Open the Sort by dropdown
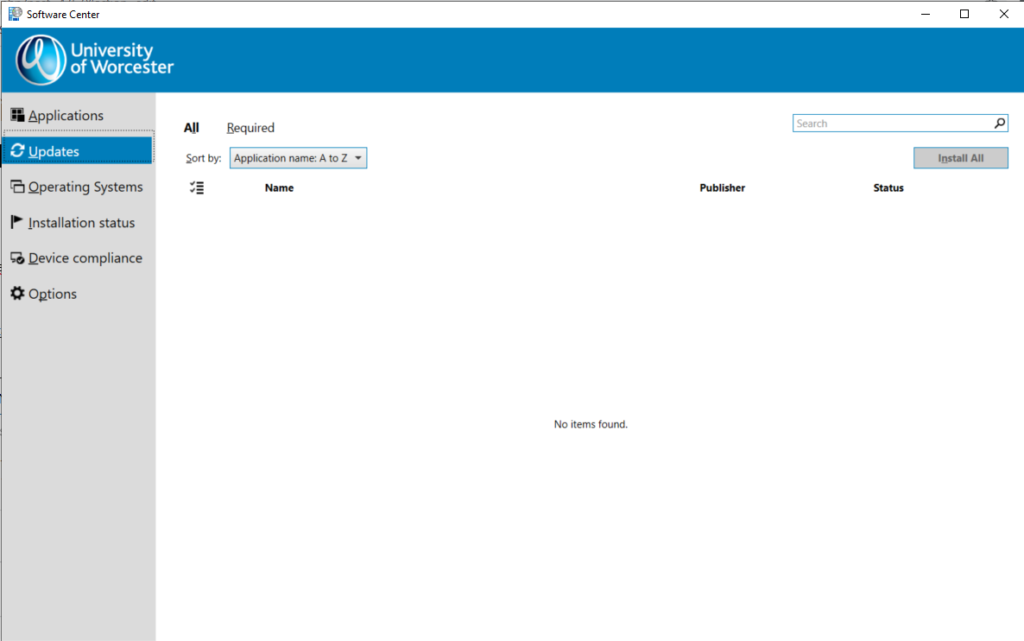This screenshot has width=1024, height=641. click(298, 158)
